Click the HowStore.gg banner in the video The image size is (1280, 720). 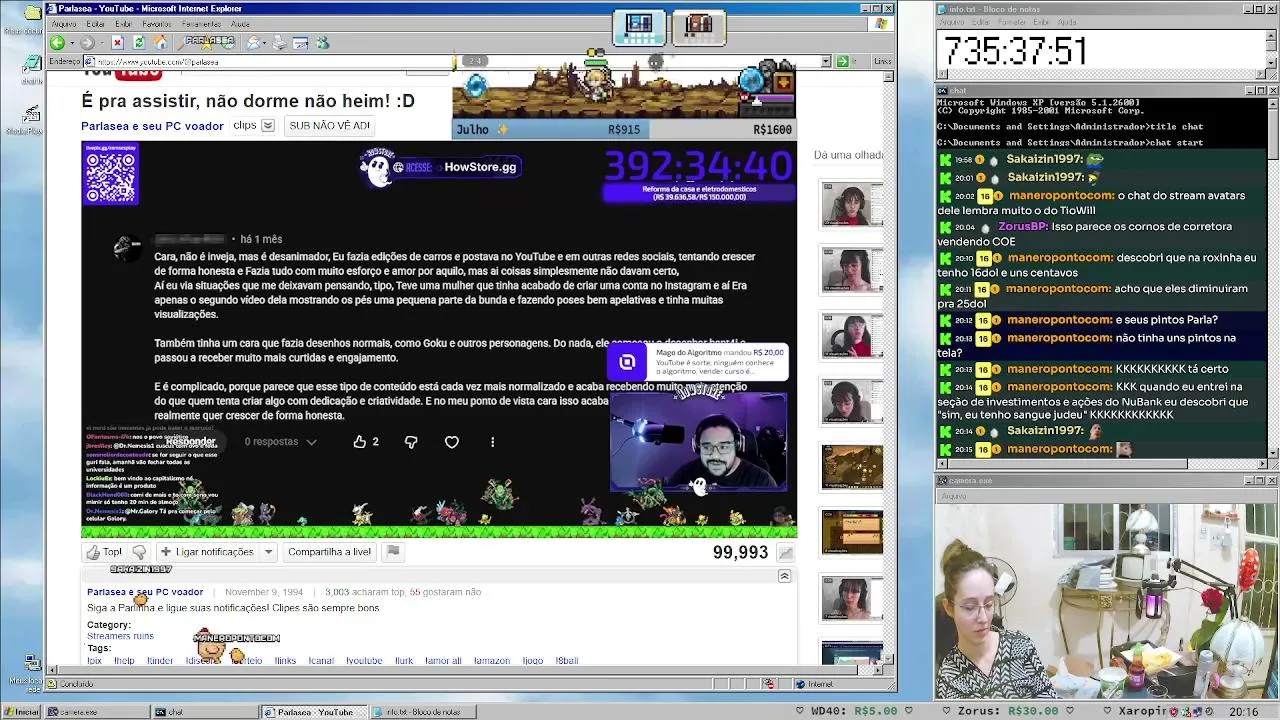[442, 167]
